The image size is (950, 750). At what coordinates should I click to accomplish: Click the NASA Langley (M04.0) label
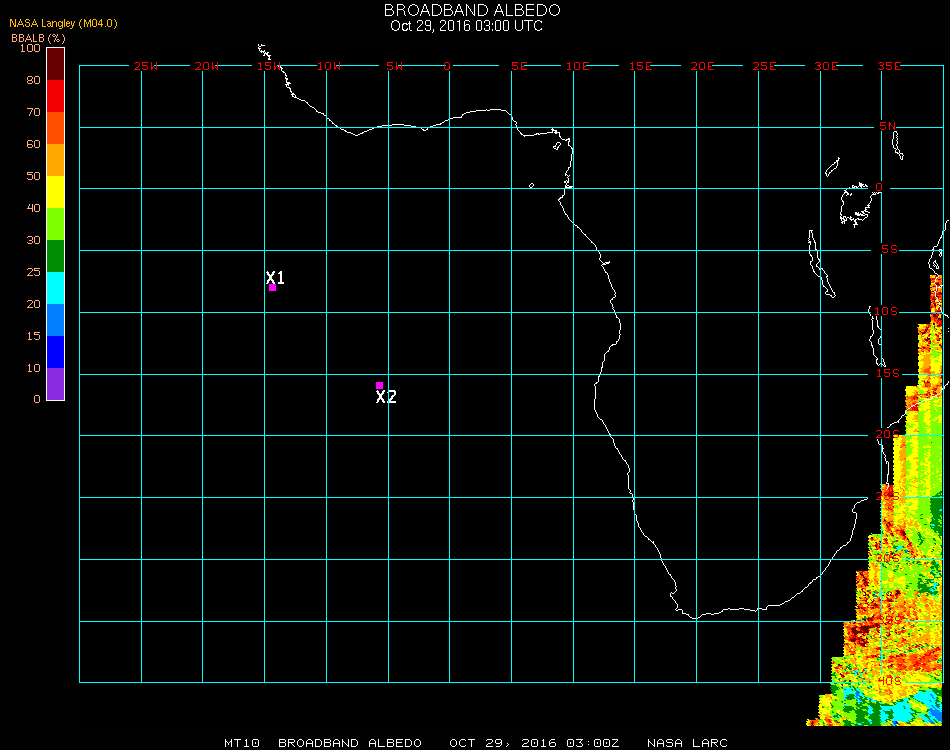click(x=63, y=24)
